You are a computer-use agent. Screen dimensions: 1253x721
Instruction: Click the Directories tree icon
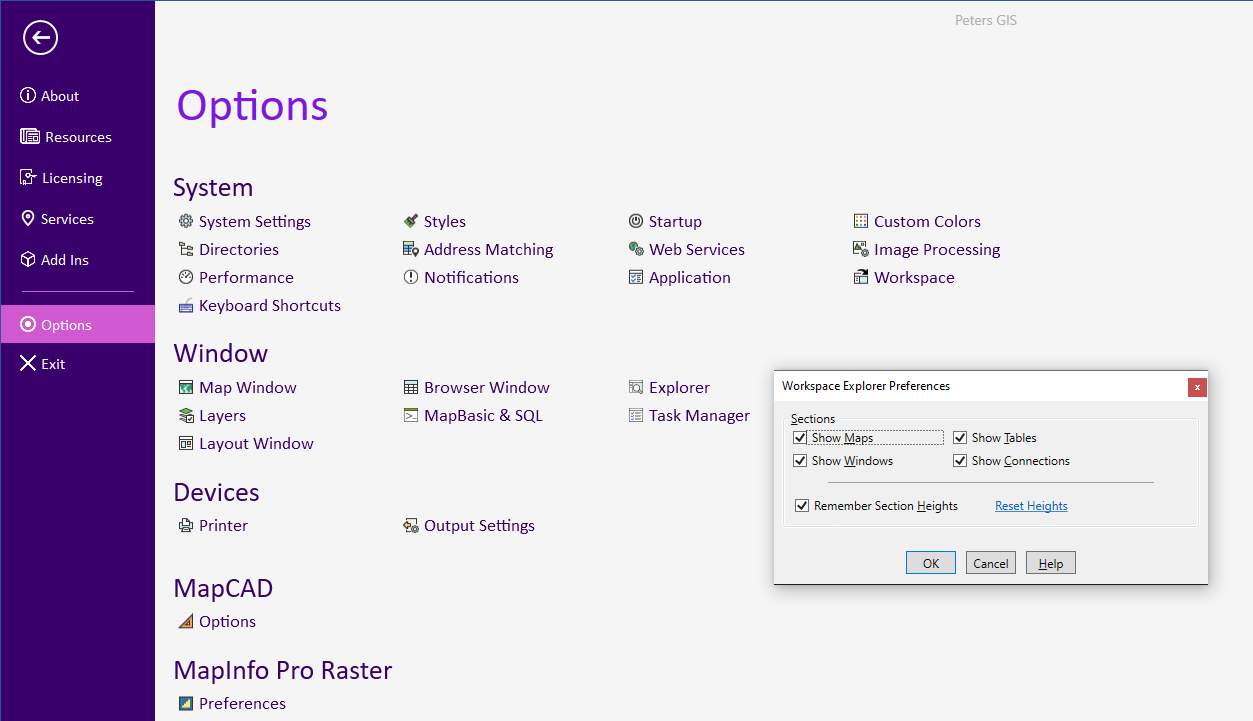(186, 249)
